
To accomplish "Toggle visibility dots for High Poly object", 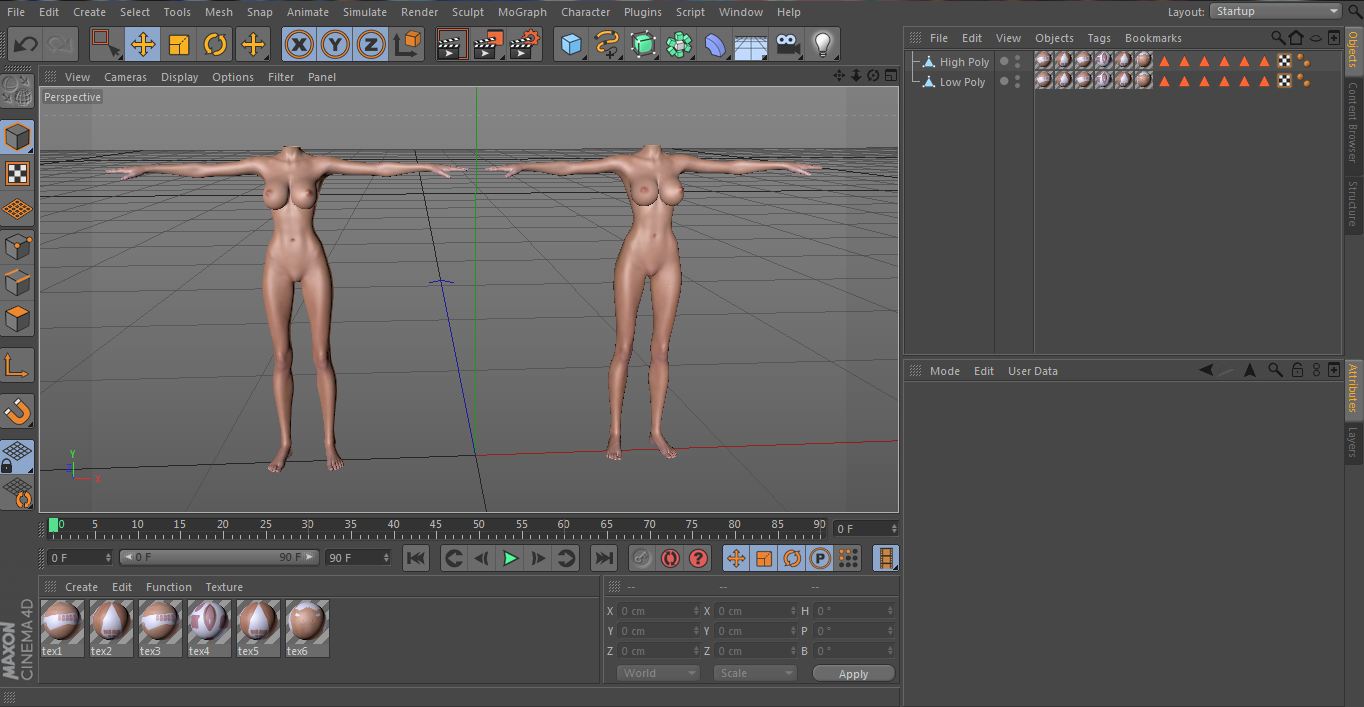I will tap(1017, 61).
